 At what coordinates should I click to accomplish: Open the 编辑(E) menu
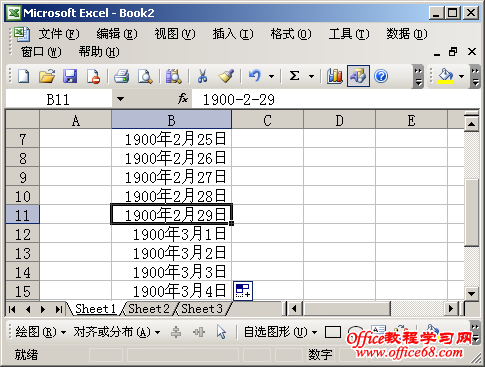(117, 34)
